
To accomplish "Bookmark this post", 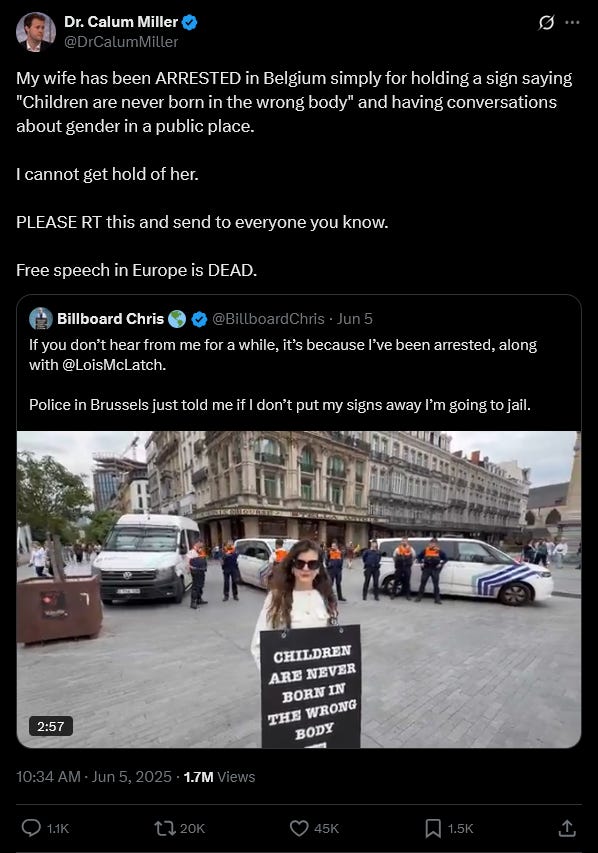I will [x=433, y=828].
